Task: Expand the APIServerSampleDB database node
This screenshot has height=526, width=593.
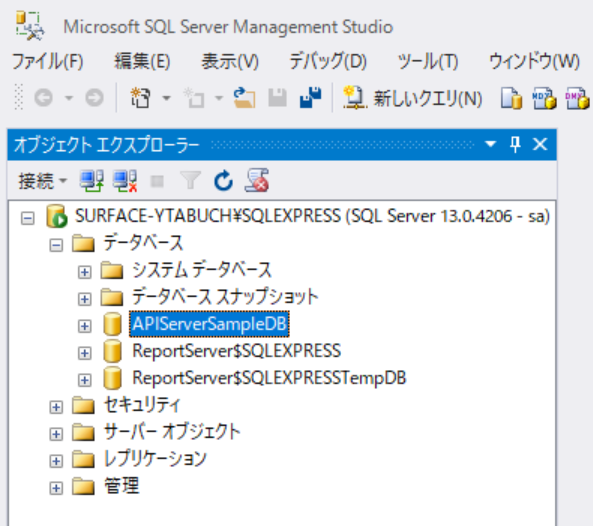Action: coord(84,326)
